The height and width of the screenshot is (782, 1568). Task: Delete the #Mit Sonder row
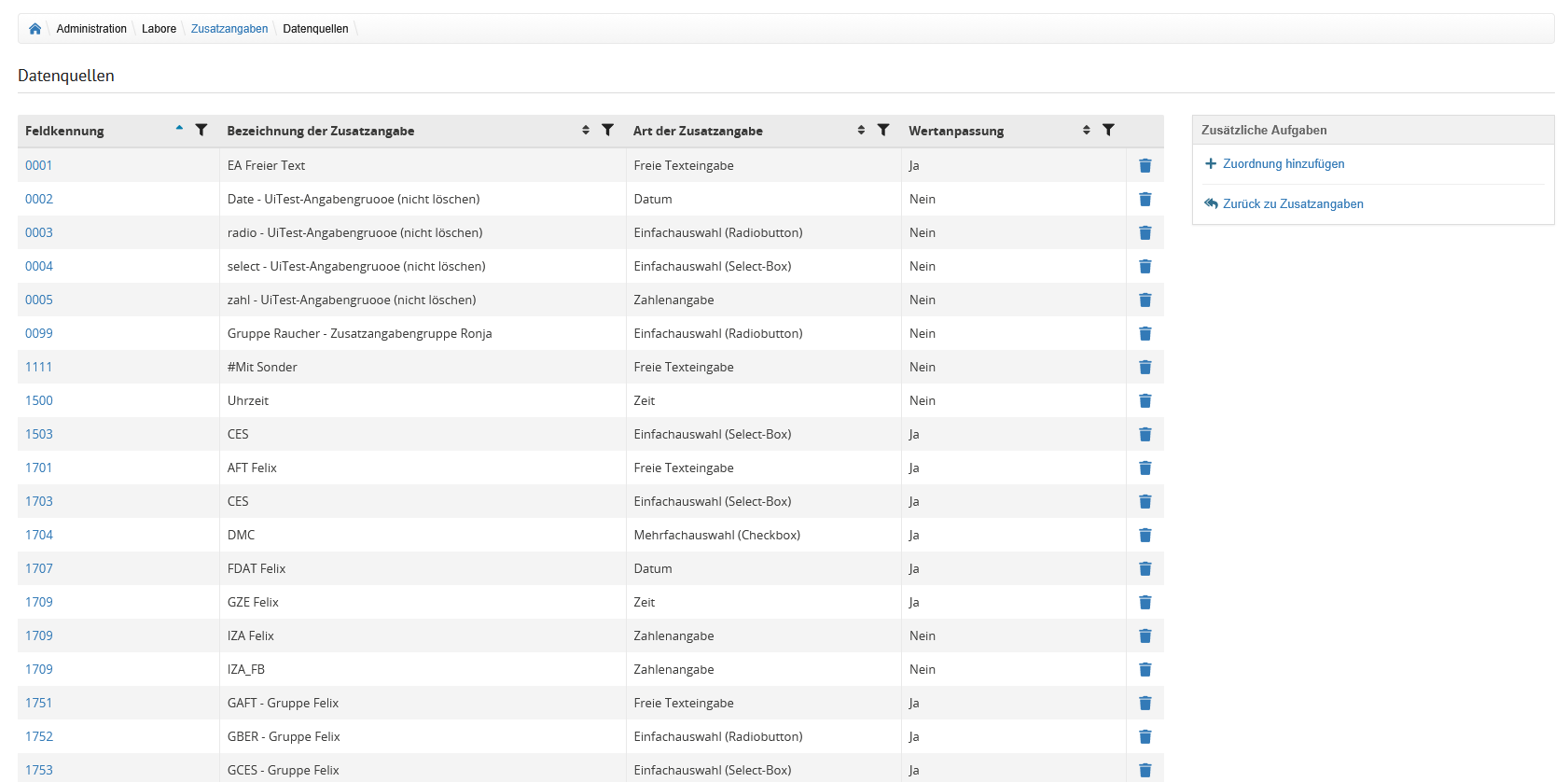click(1145, 368)
